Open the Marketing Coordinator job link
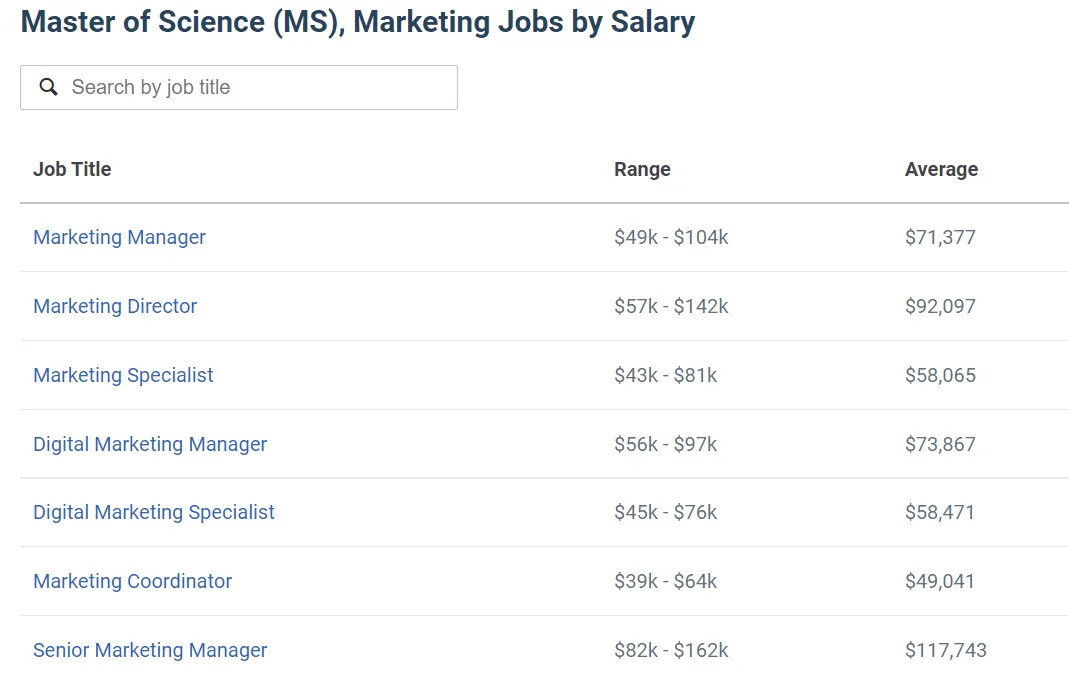Image resolution: width=1069 pixels, height=681 pixels. [132, 581]
